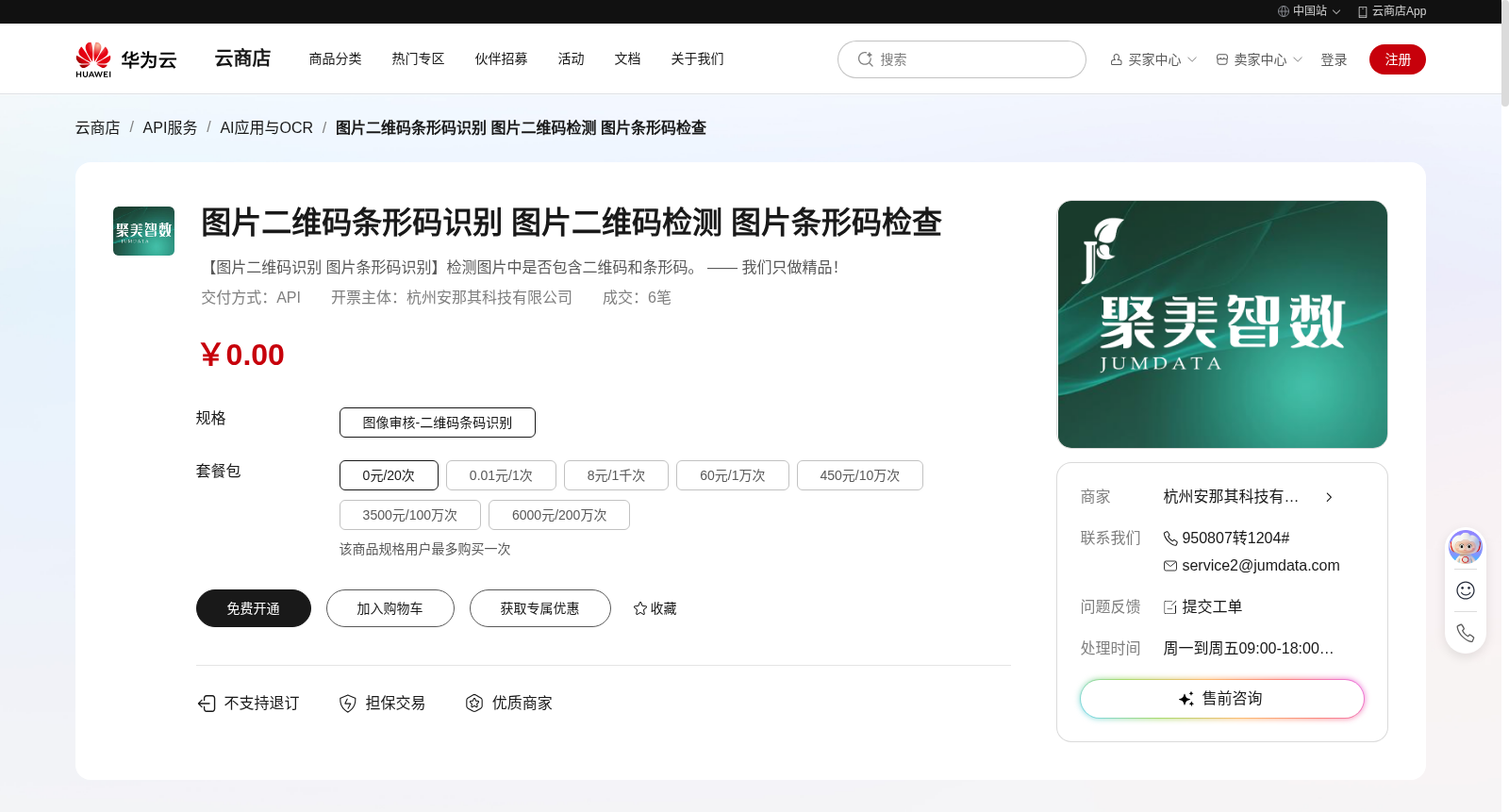This screenshot has height=812, width=1509.
Task: Go to AI应用与OCR breadcrumb
Action: tap(266, 127)
